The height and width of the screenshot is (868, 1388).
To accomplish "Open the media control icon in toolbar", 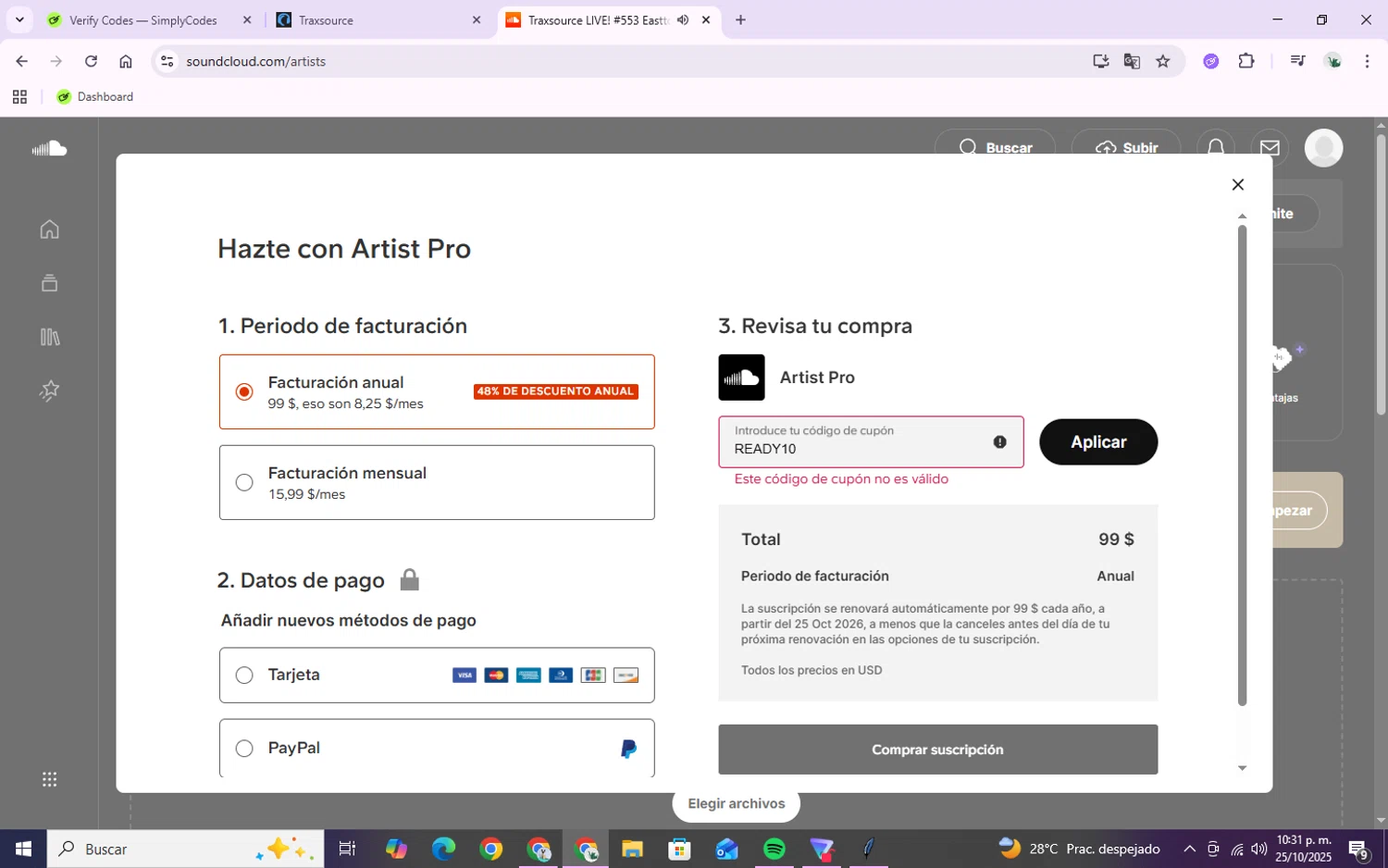I will pos(1297,61).
